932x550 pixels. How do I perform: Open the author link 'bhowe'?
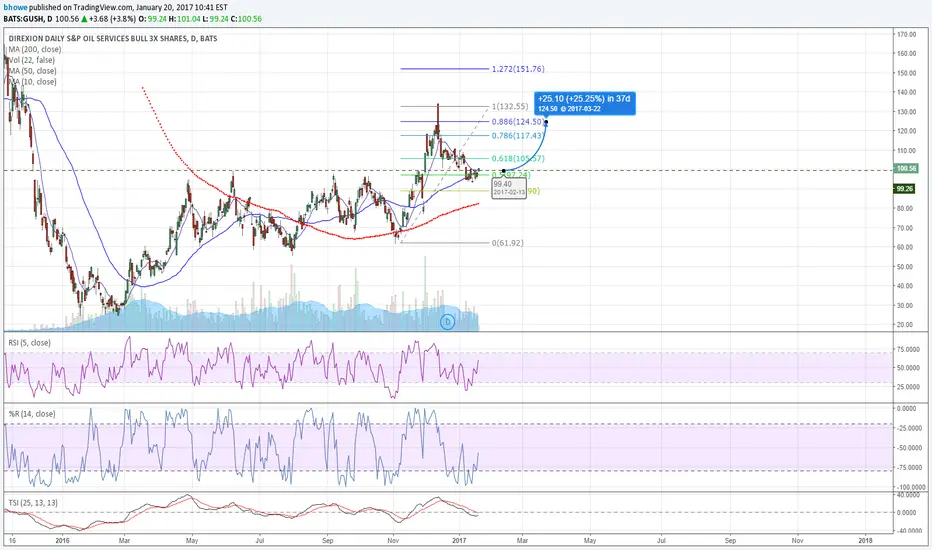[x=15, y=8]
